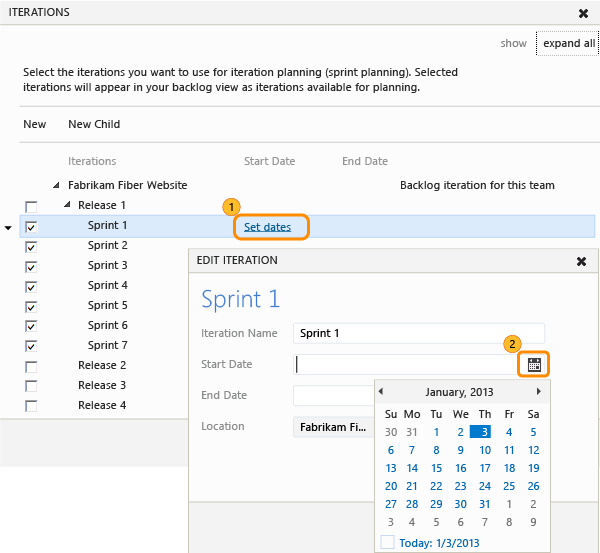Screen dimensions: 600x553
Task: Pick January 20 in the calendar
Action: [391, 486]
